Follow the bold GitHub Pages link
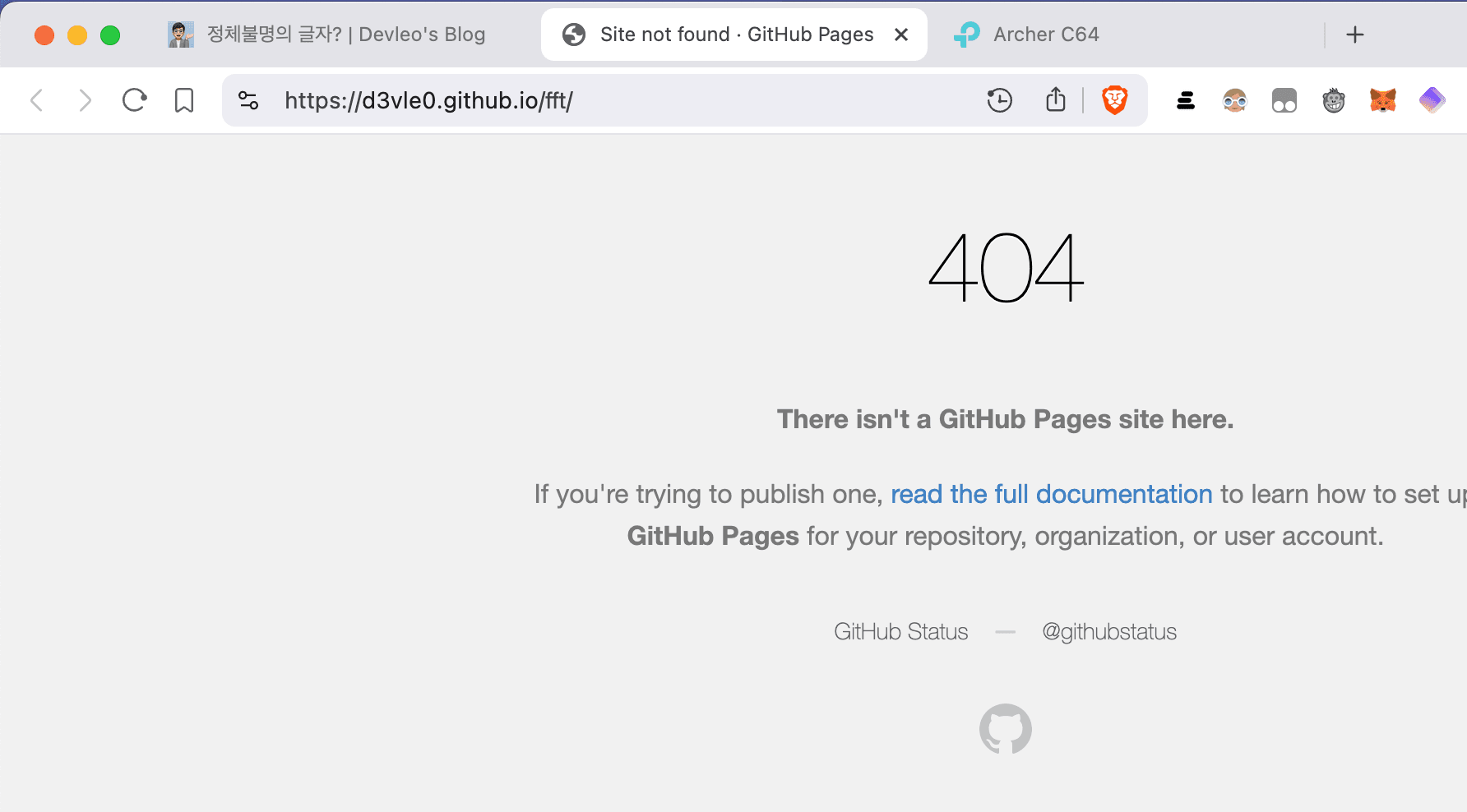The height and width of the screenshot is (812, 1467). [713, 536]
